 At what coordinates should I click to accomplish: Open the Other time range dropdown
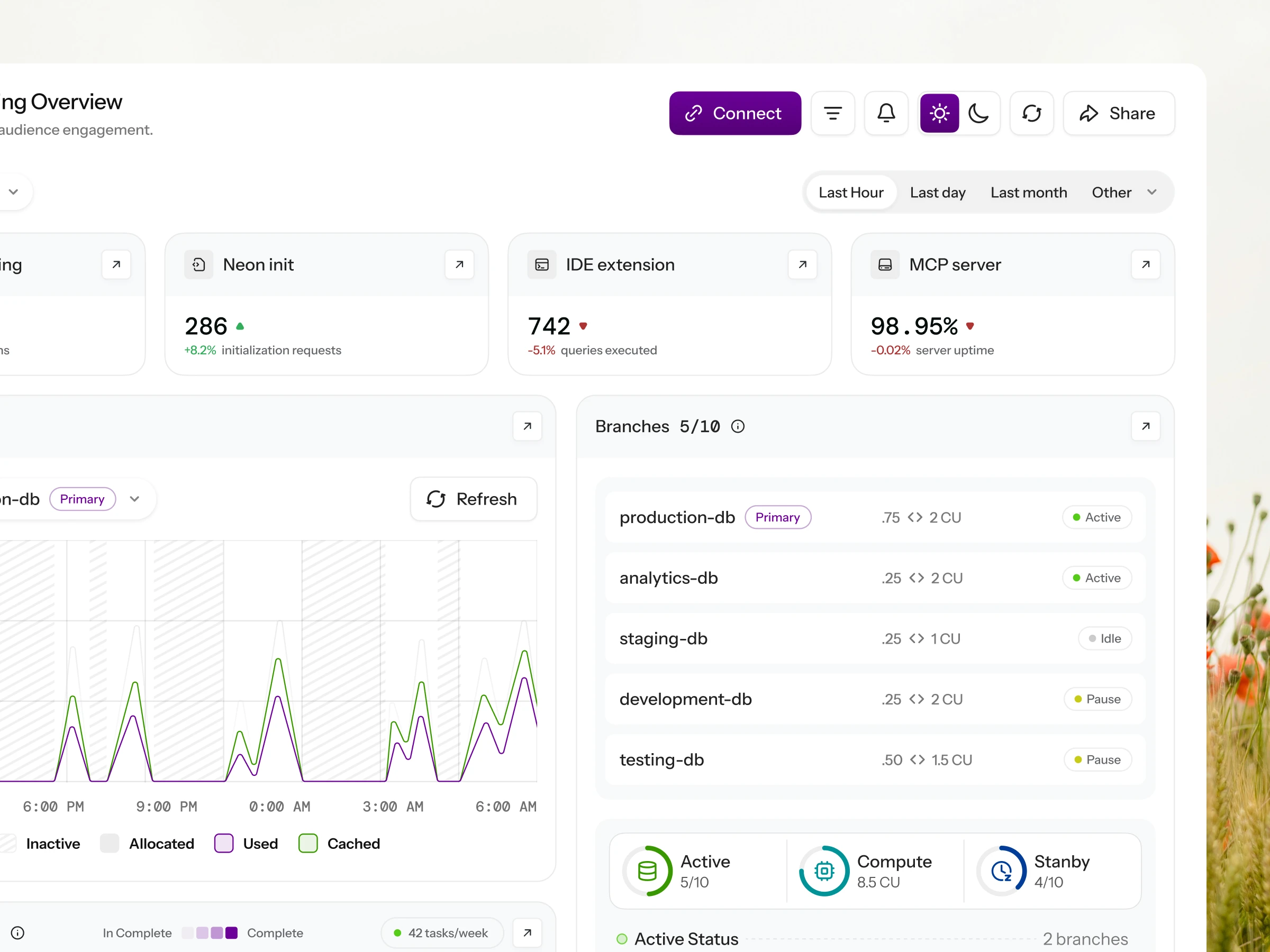coord(1124,192)
